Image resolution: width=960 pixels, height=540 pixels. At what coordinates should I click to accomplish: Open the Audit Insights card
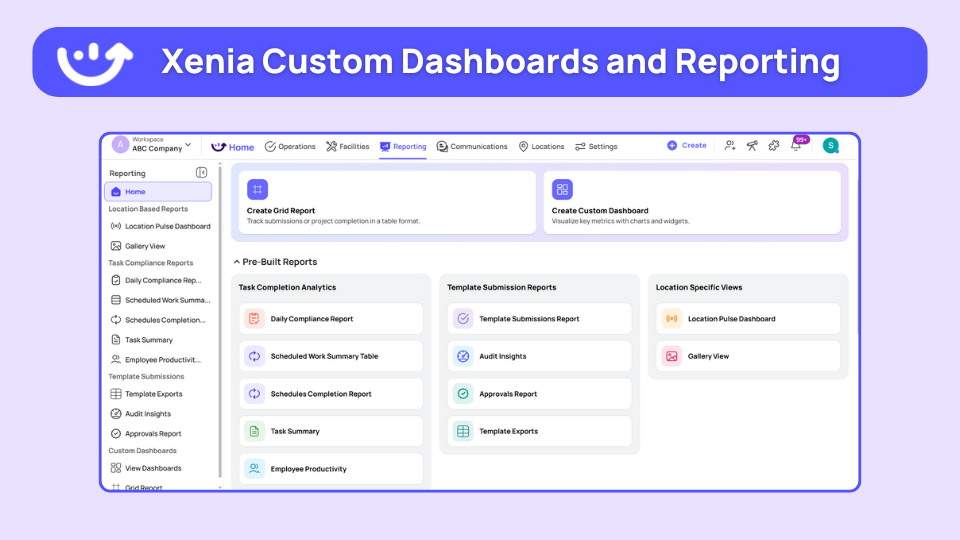539,356
